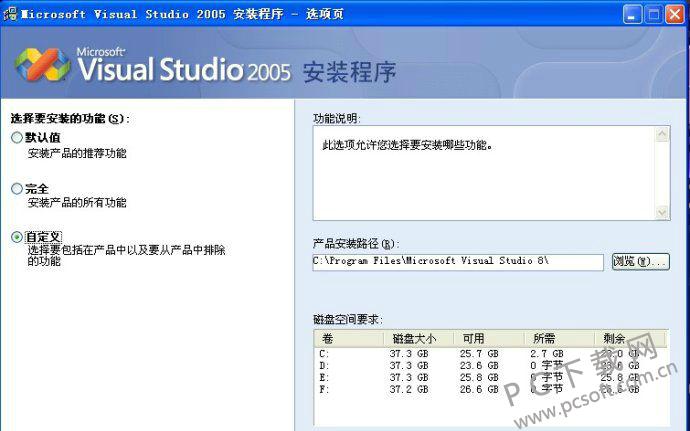Click the 安装产品的推荐功能 description

pyautogui.click(x=77, y=153)
